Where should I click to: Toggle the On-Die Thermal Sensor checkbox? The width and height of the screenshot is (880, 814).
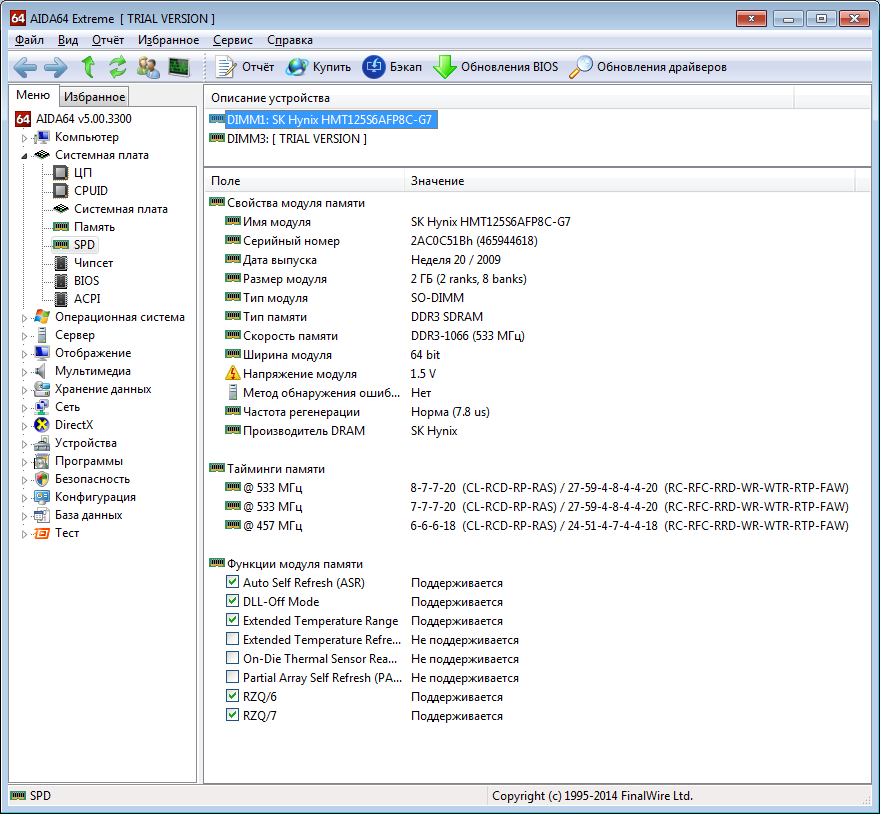click(x=233, y=659)
